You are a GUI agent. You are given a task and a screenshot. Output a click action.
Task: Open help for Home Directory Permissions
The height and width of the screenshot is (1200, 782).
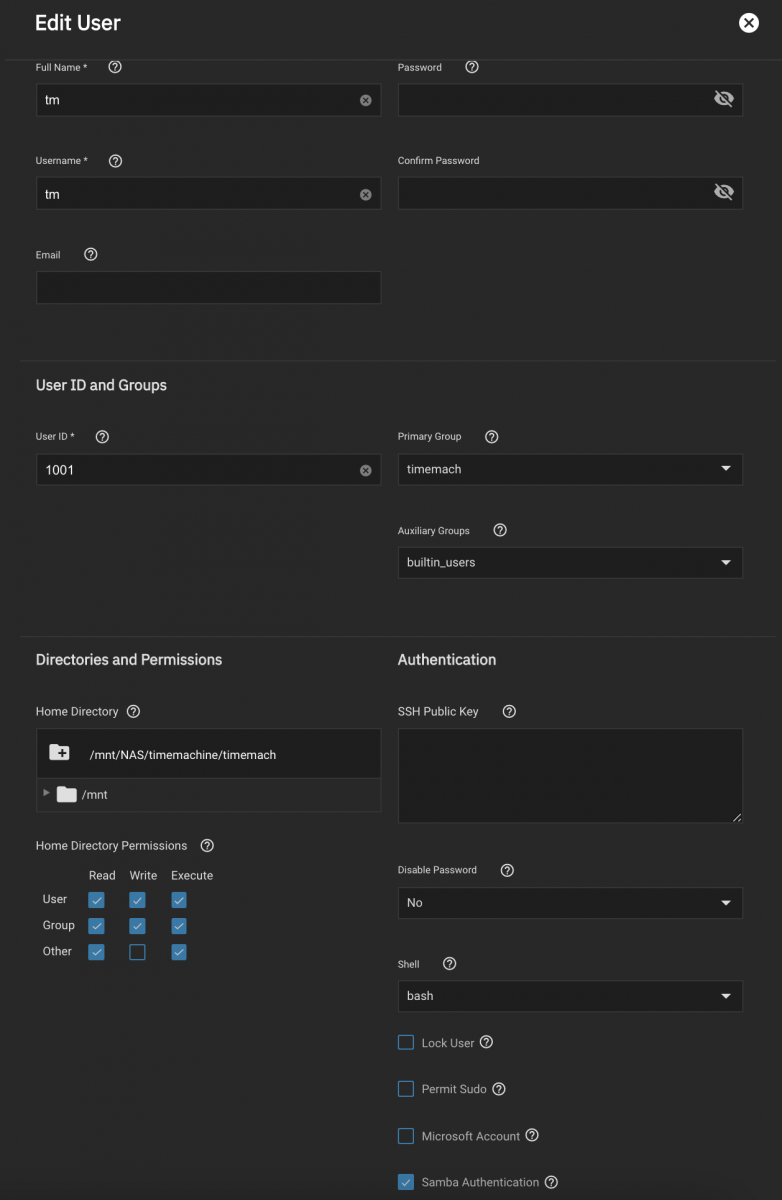(207, 845)
